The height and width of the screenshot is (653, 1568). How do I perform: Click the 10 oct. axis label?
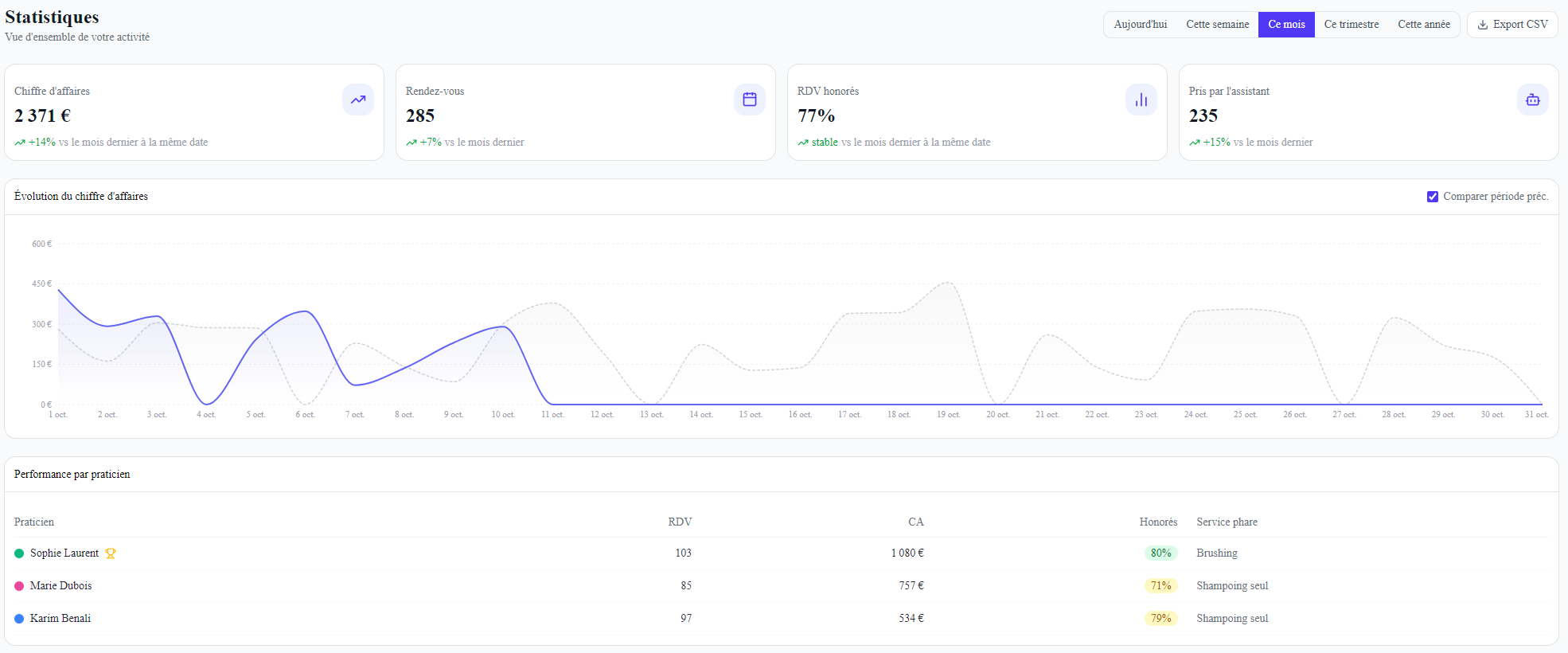click(503, 415)
